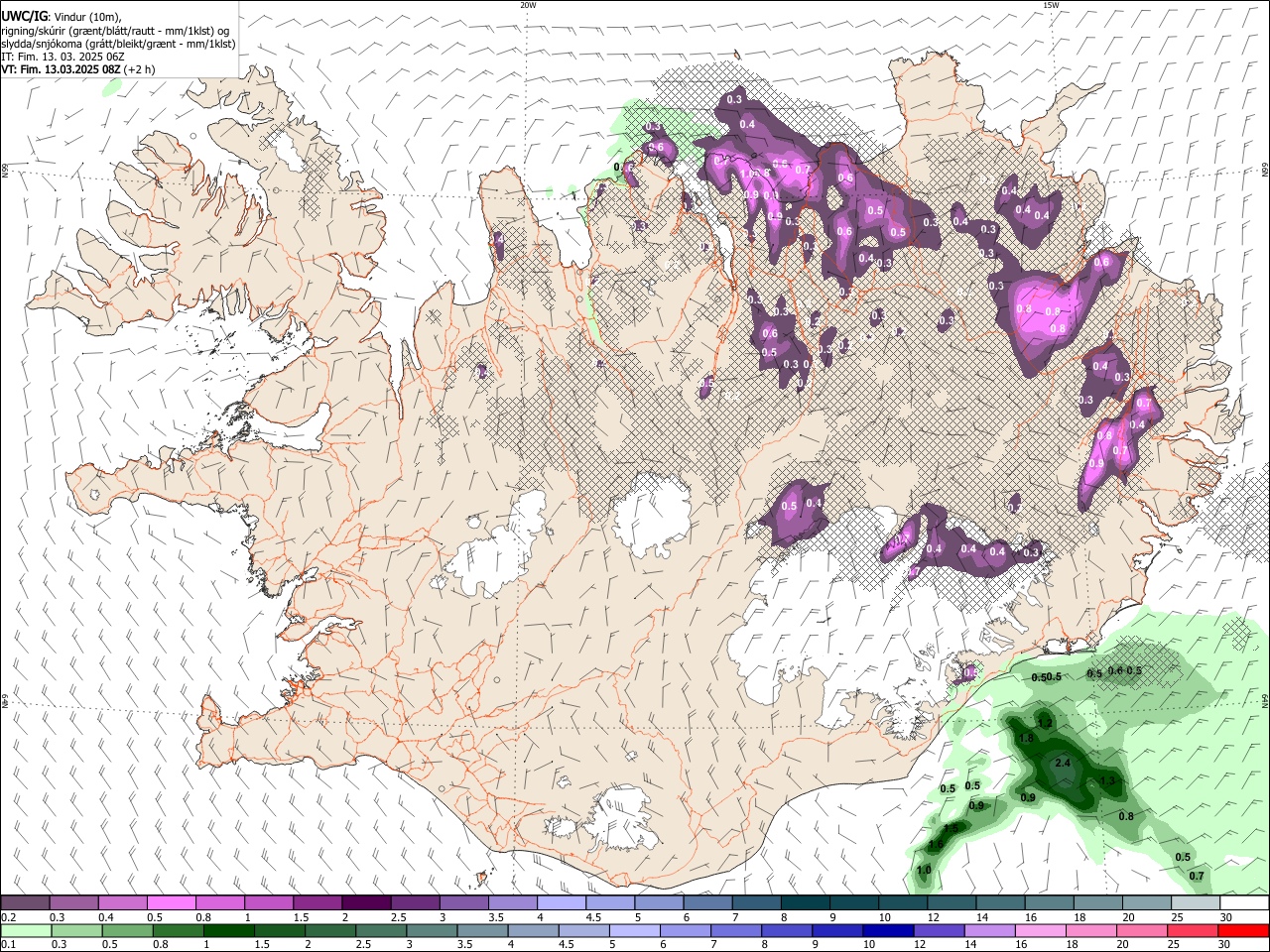Click the 2.4 rain maximum value
The image size is (1270, 952).
[1063, 763]
